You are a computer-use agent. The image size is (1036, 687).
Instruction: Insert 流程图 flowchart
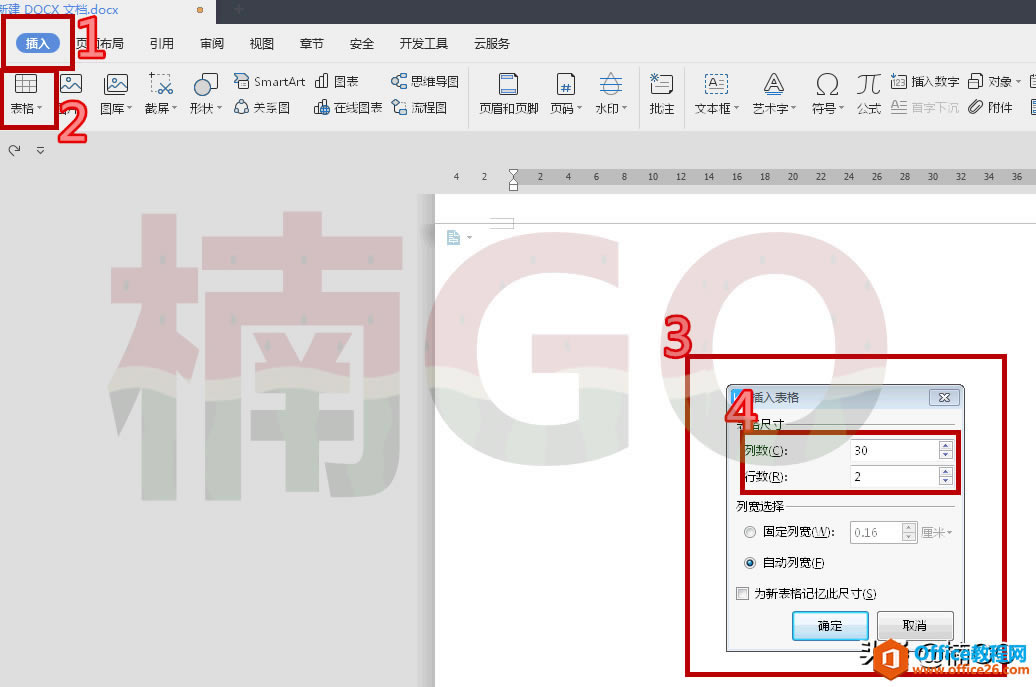tap(419, 107)
